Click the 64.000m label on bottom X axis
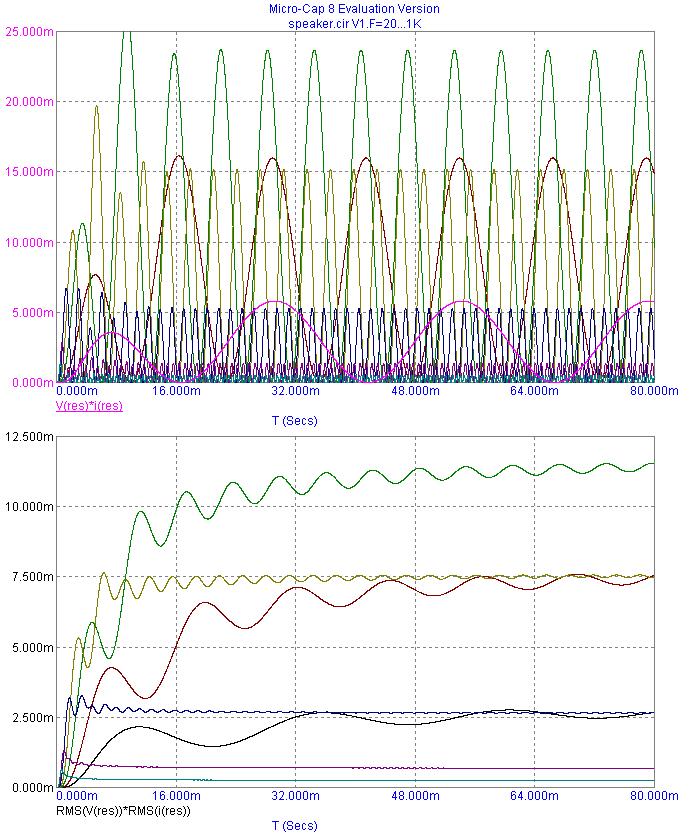Viewport: 700px width, 838px height. (534, 796)
